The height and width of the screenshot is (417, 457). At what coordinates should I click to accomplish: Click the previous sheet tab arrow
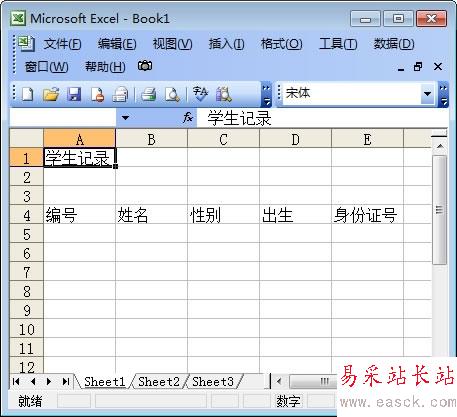click(33, 381)
